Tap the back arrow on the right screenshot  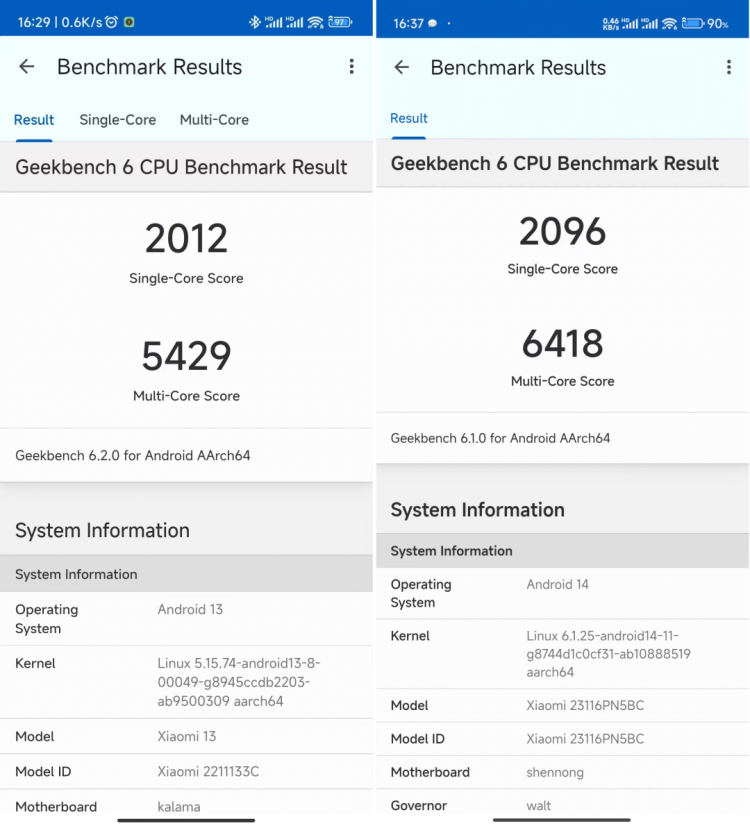coord(402,67)
